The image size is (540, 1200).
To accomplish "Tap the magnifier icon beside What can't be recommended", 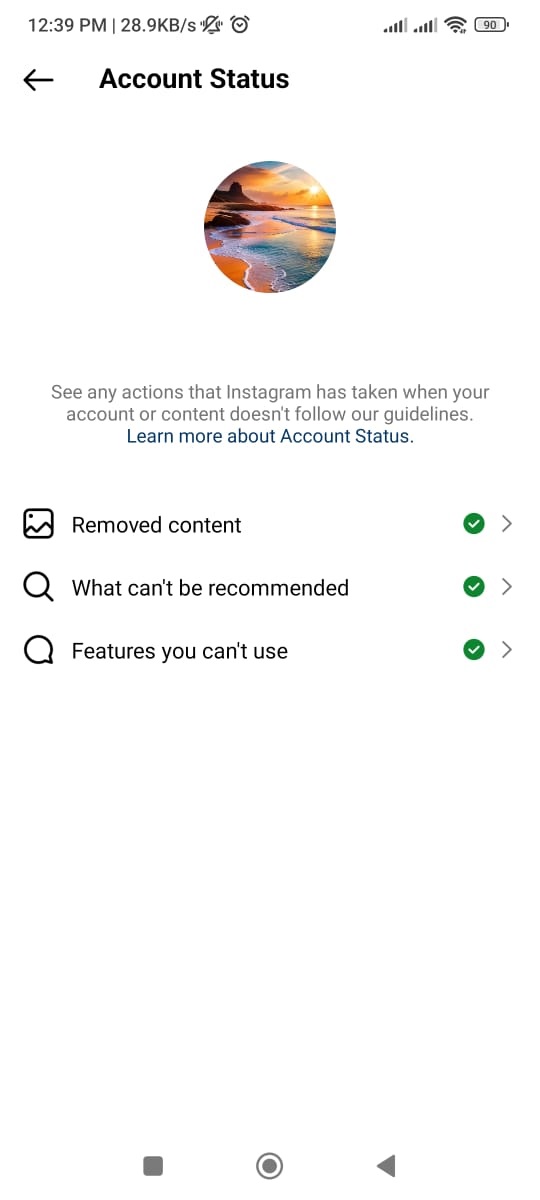I will (38, 587).
